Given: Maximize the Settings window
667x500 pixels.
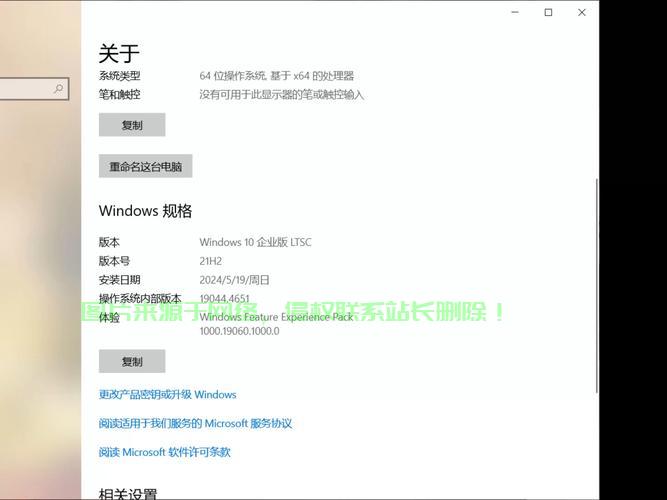Looking at the screenshot, I should pos(548,12).
